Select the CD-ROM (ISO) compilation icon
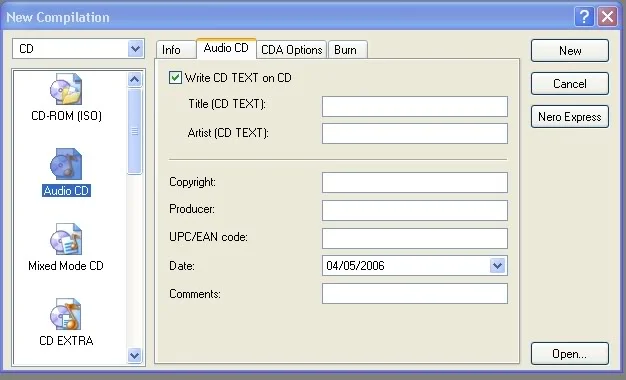This screenshot has height=380, width=626. 66,89
